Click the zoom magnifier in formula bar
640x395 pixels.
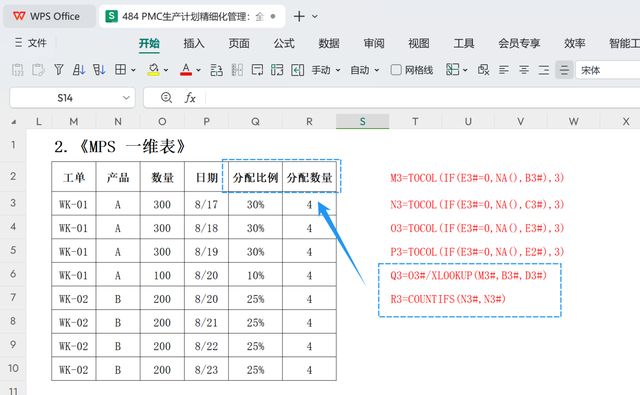(x=166, y=98)
